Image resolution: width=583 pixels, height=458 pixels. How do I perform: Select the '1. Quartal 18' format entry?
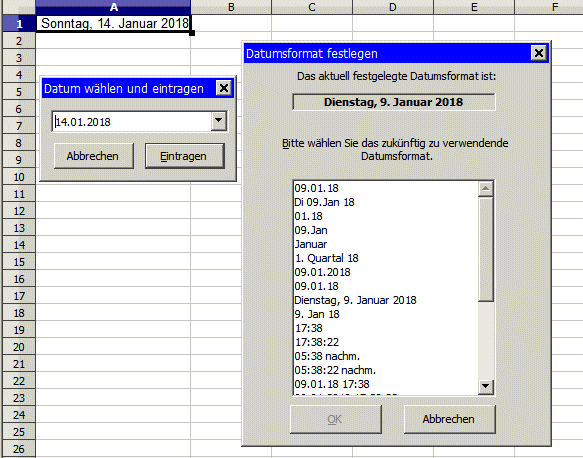[x=326, y=258]
